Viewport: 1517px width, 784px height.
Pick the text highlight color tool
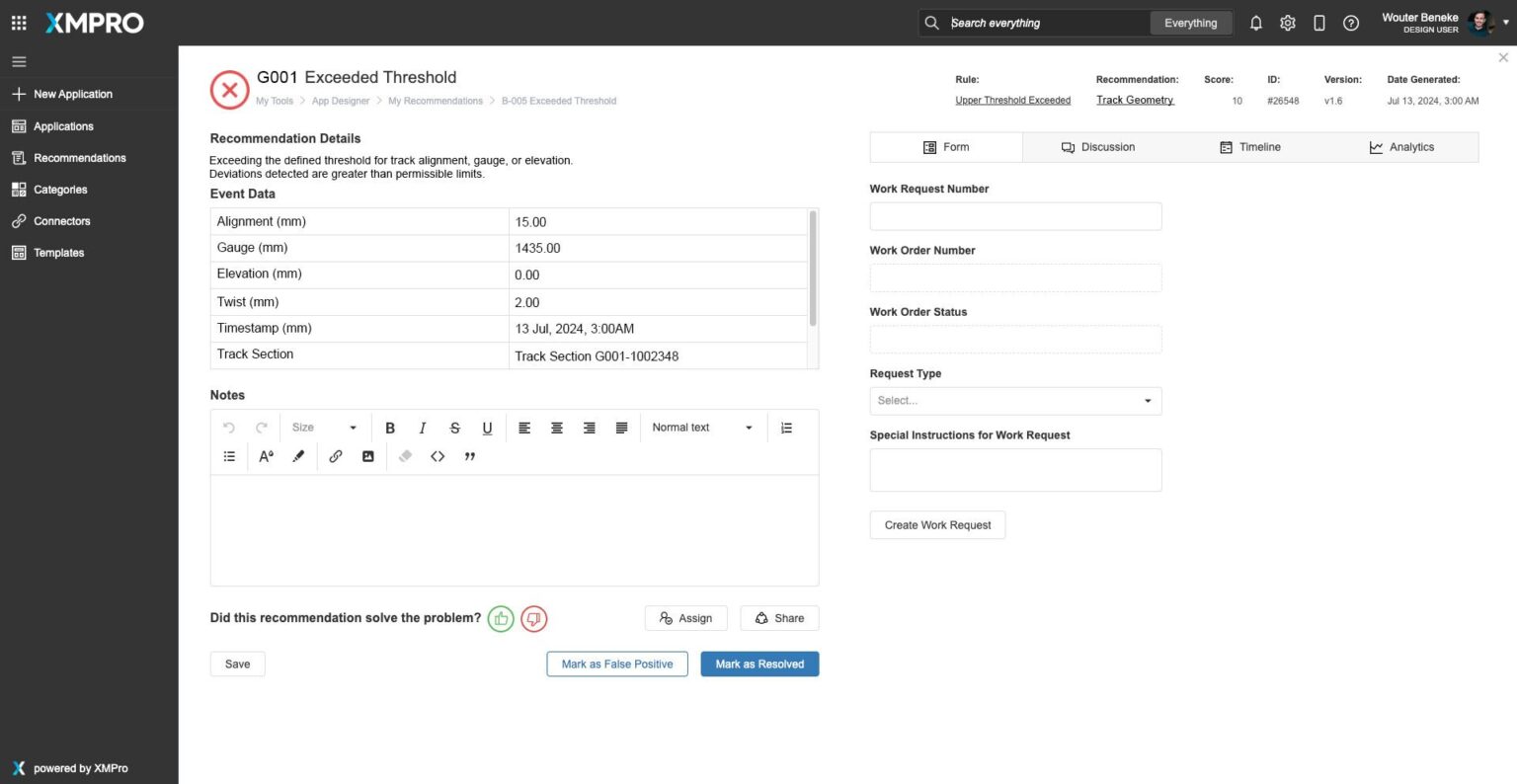(298, 456)
